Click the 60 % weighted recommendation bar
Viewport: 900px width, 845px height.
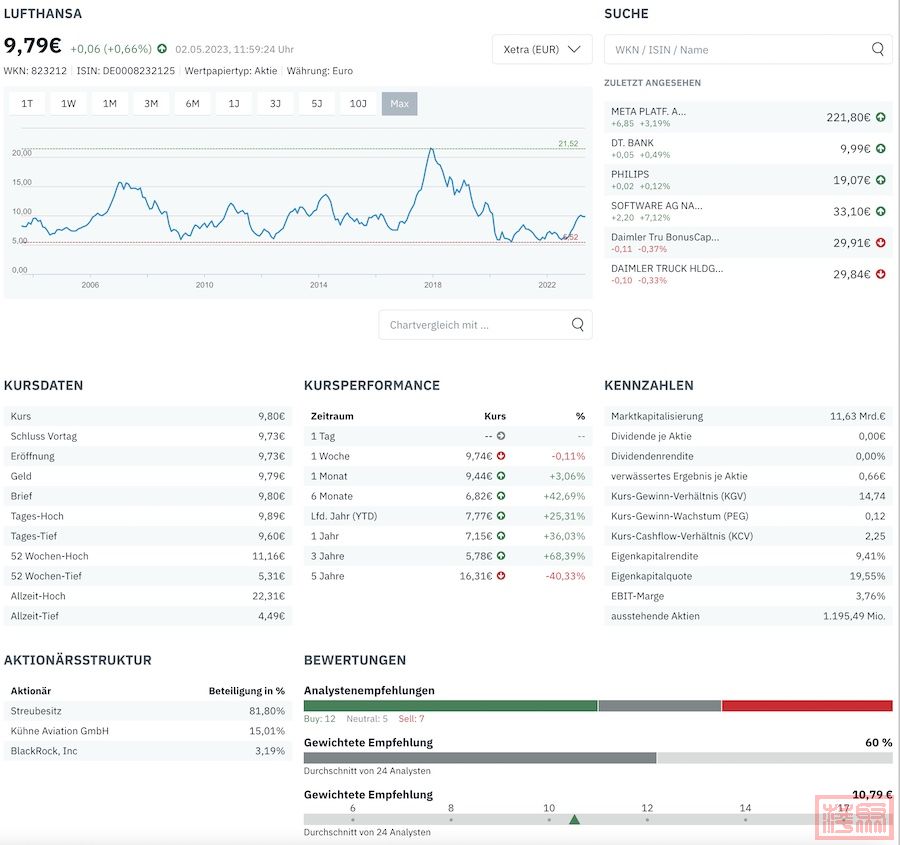[x=598, y=758]
